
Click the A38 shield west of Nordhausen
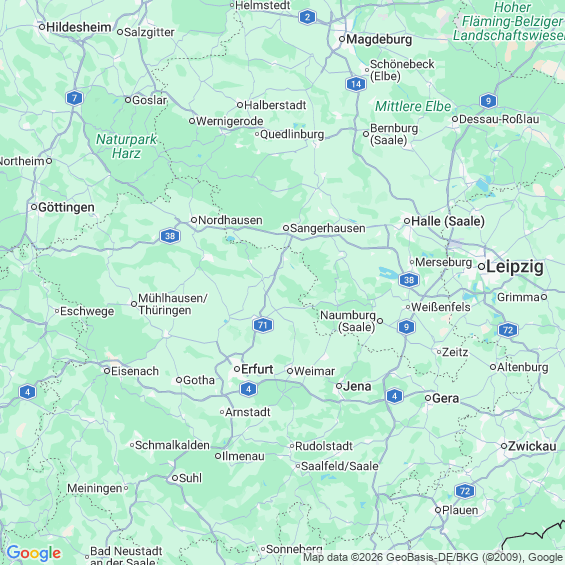click(170, 236)
